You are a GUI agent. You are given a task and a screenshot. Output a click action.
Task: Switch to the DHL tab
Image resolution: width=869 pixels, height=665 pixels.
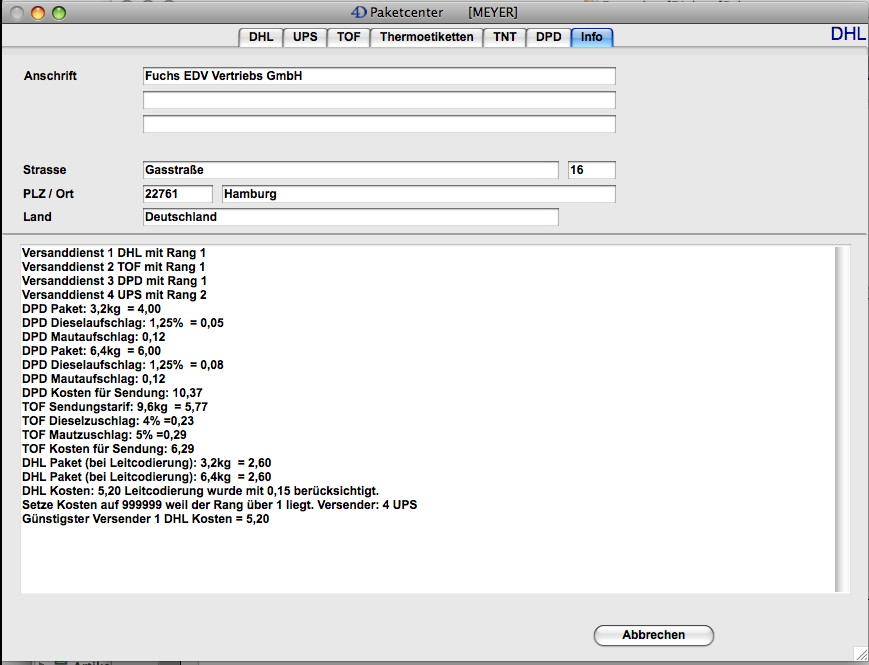coord(260,37)
